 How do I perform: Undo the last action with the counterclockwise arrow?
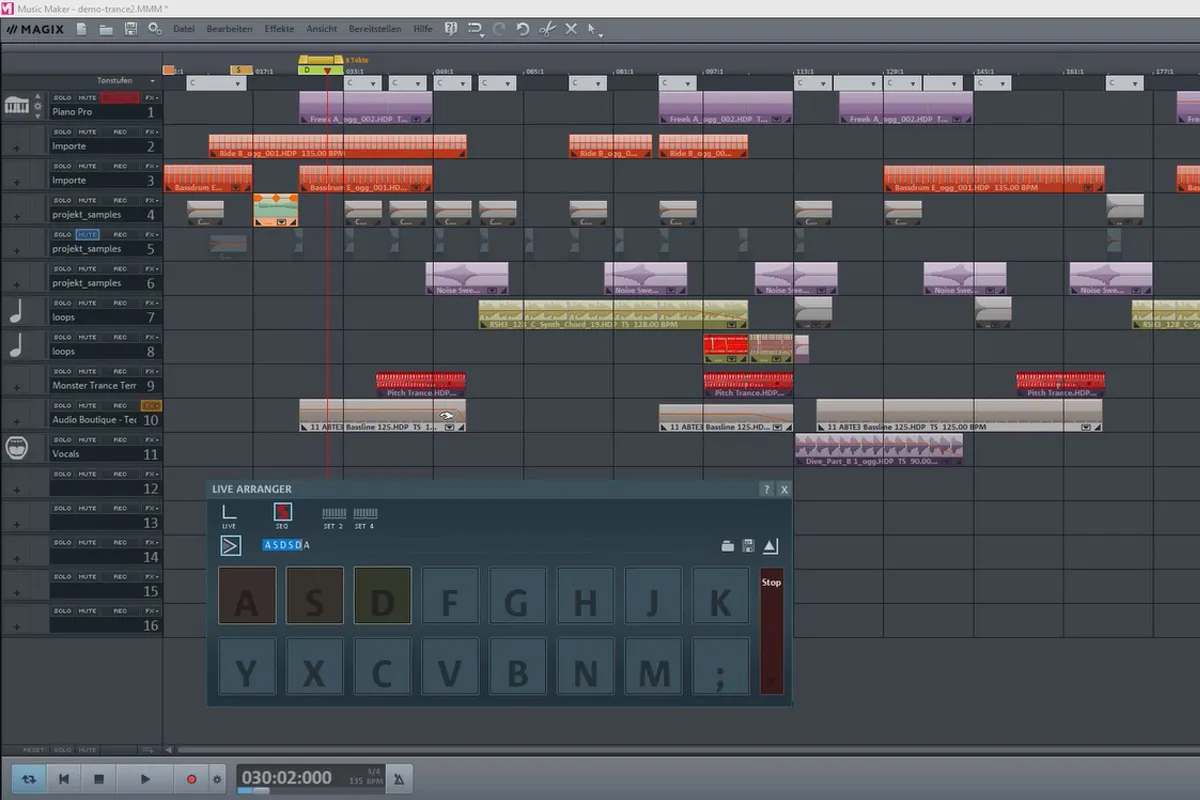click(522, 29)
